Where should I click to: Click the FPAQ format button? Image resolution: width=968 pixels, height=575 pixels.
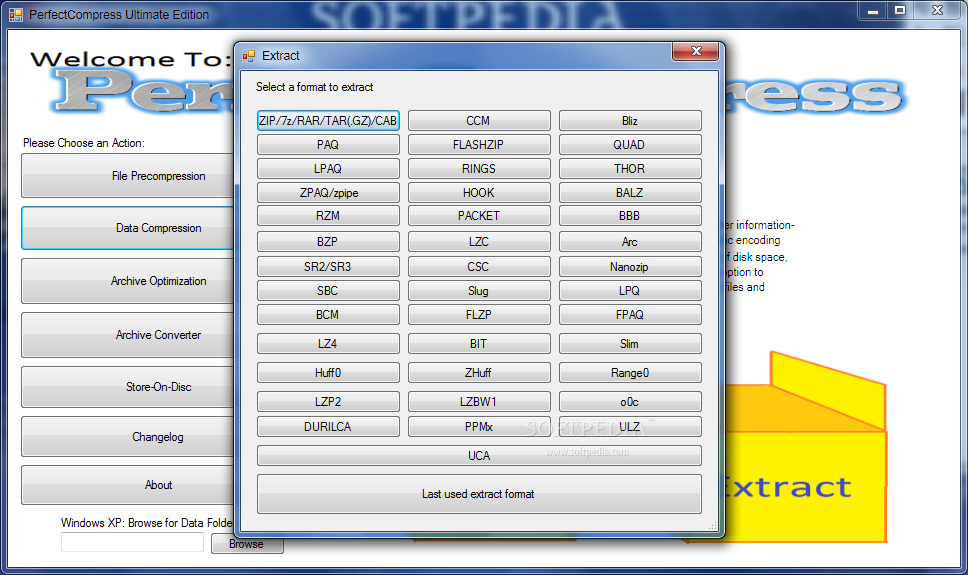click(x=630, y=314)
